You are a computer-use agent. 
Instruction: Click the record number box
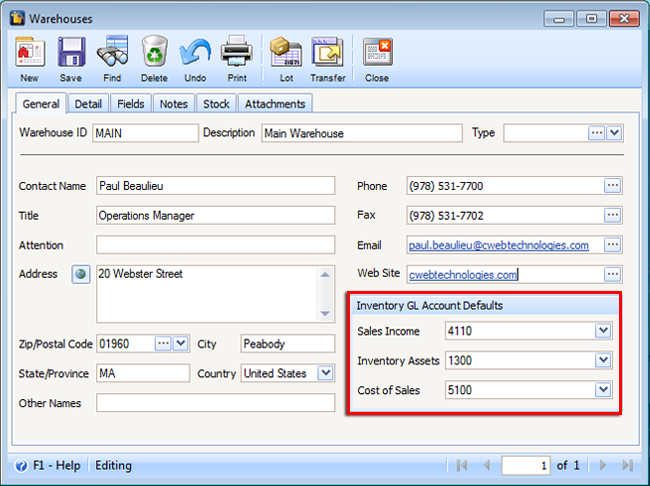tap(526, 465)
